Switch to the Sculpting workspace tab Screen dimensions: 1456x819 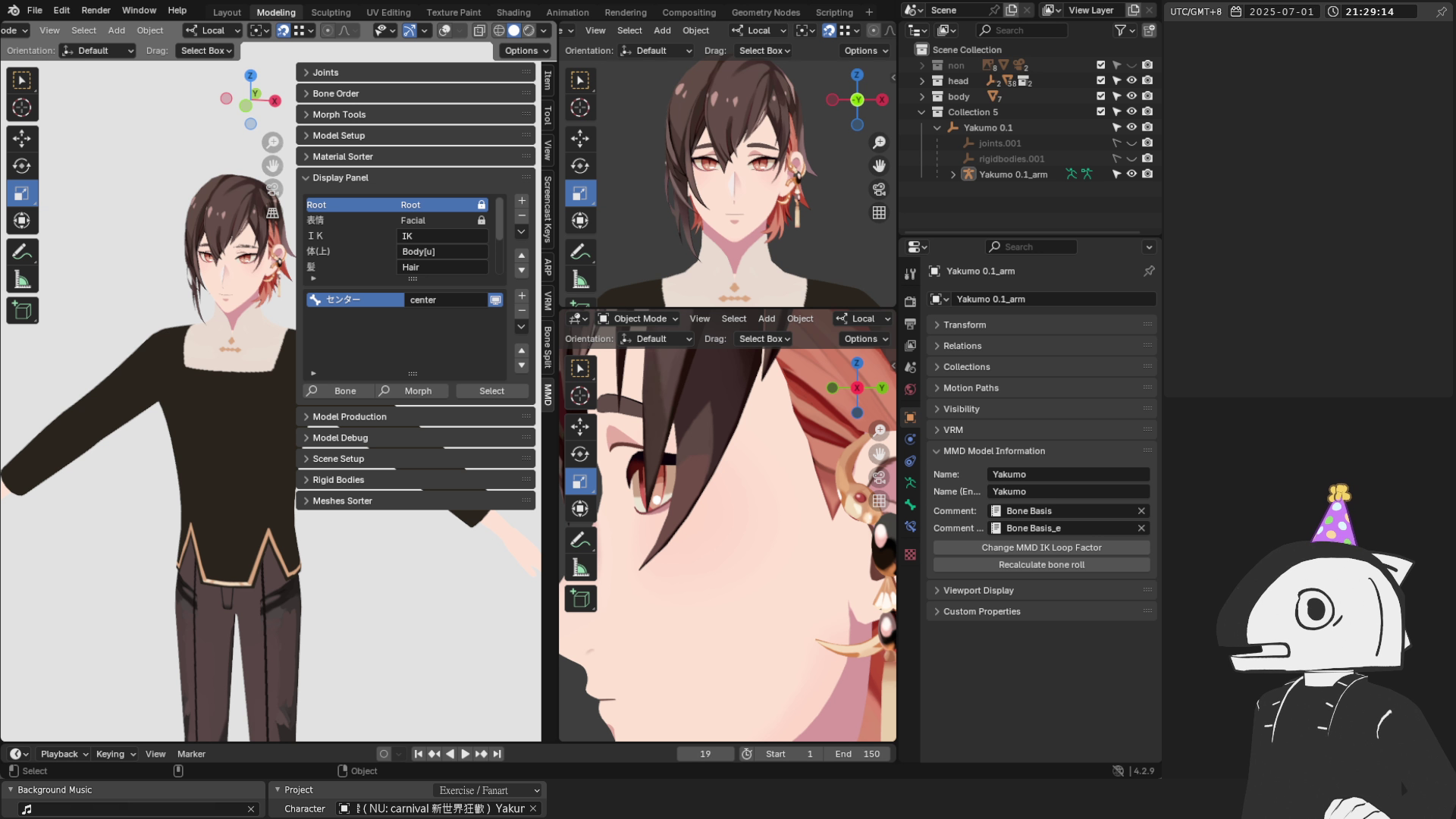(331, 12)
